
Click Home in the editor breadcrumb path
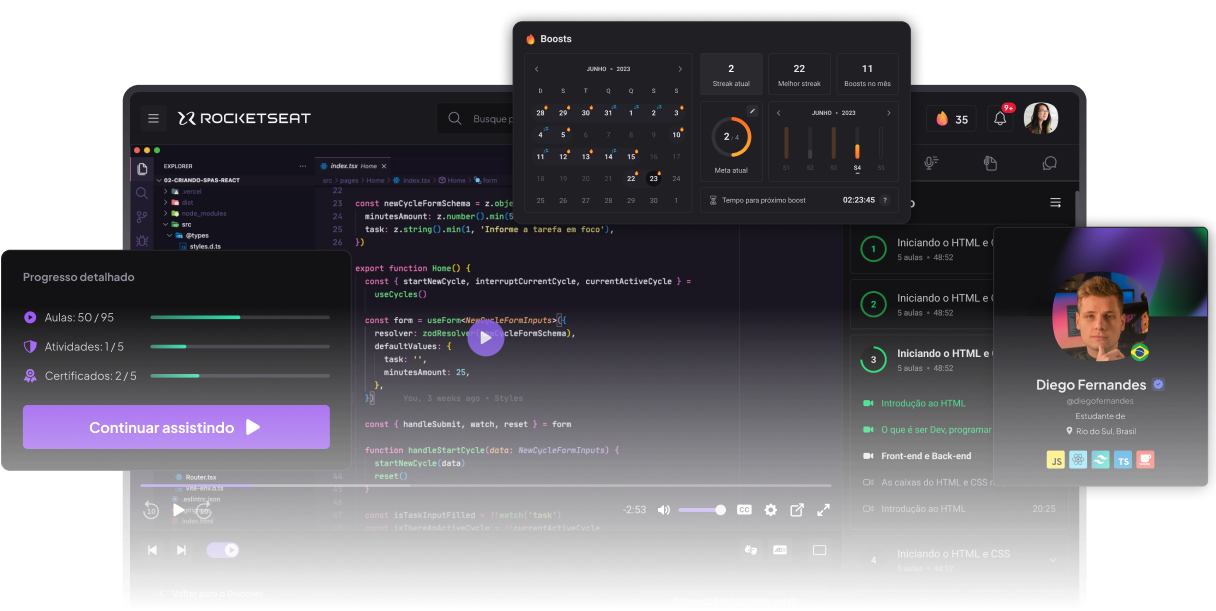(x=375, y=181)
